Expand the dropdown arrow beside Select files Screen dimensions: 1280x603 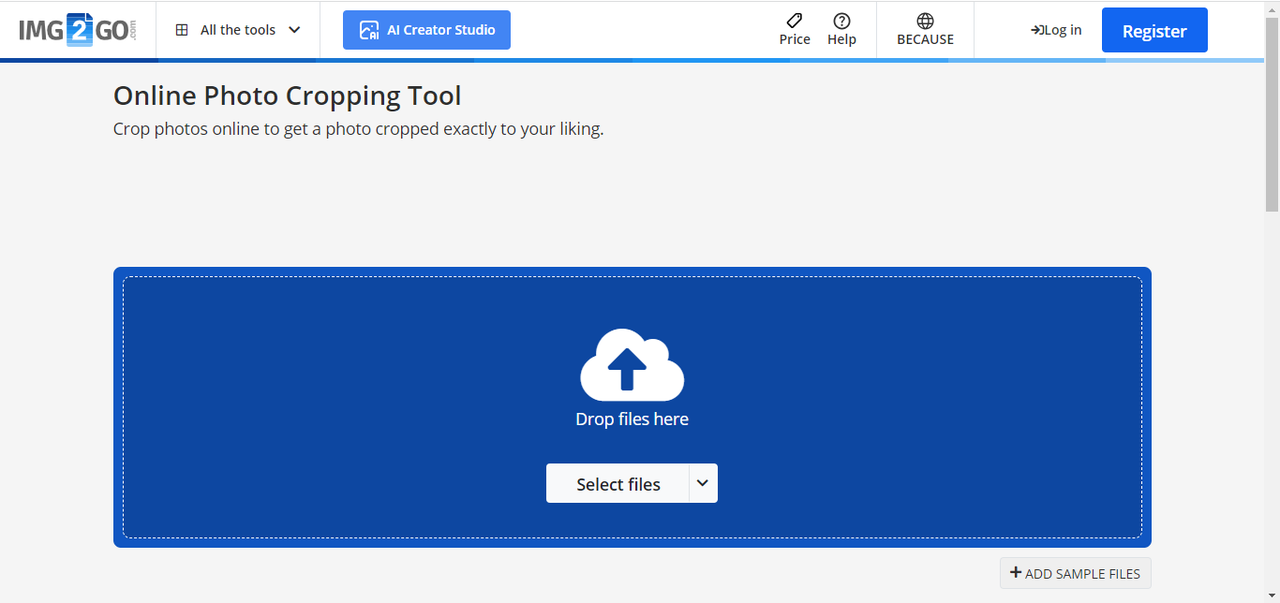[x=703, y=483]
